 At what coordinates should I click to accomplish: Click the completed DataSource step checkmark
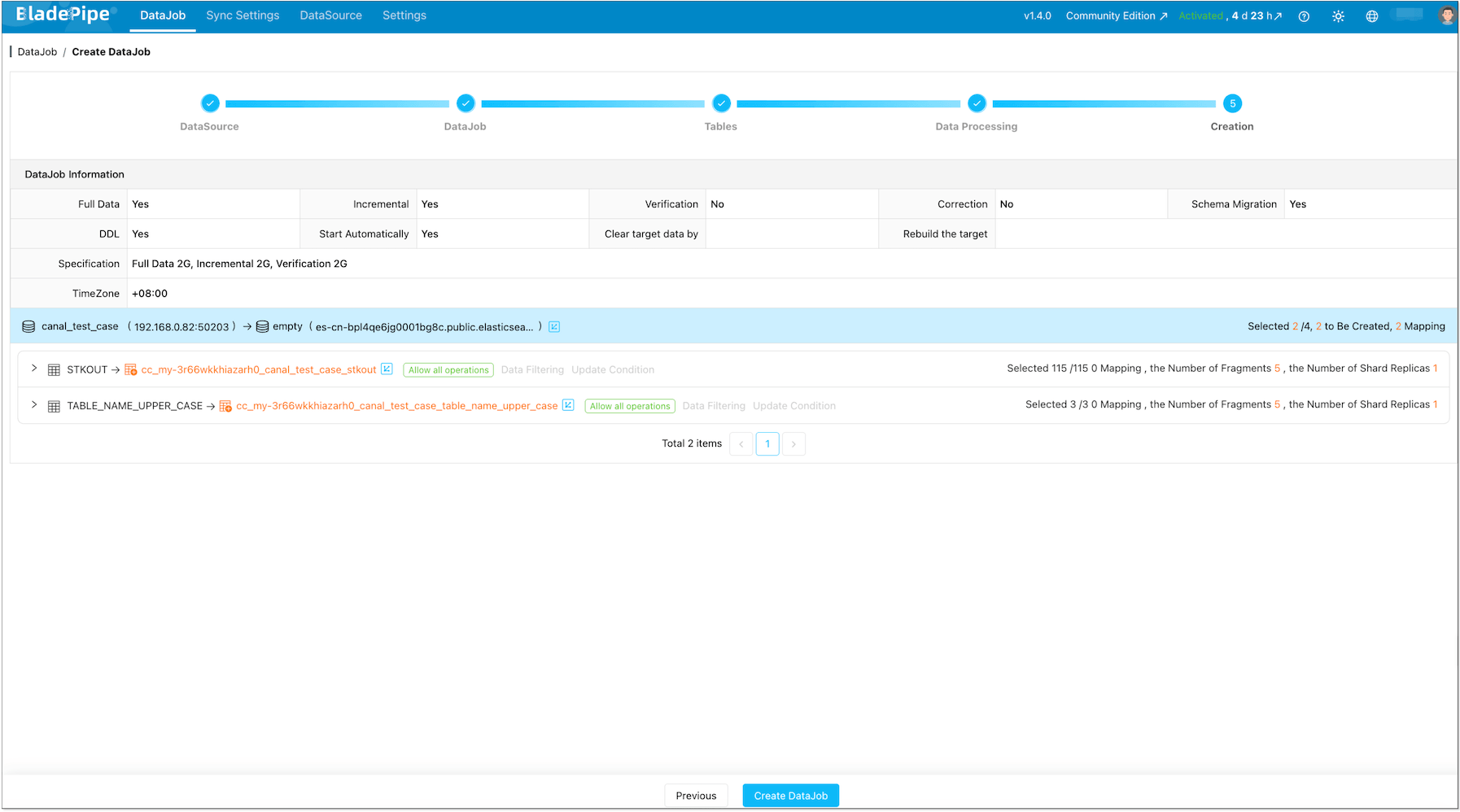click(x=209, y=103)
